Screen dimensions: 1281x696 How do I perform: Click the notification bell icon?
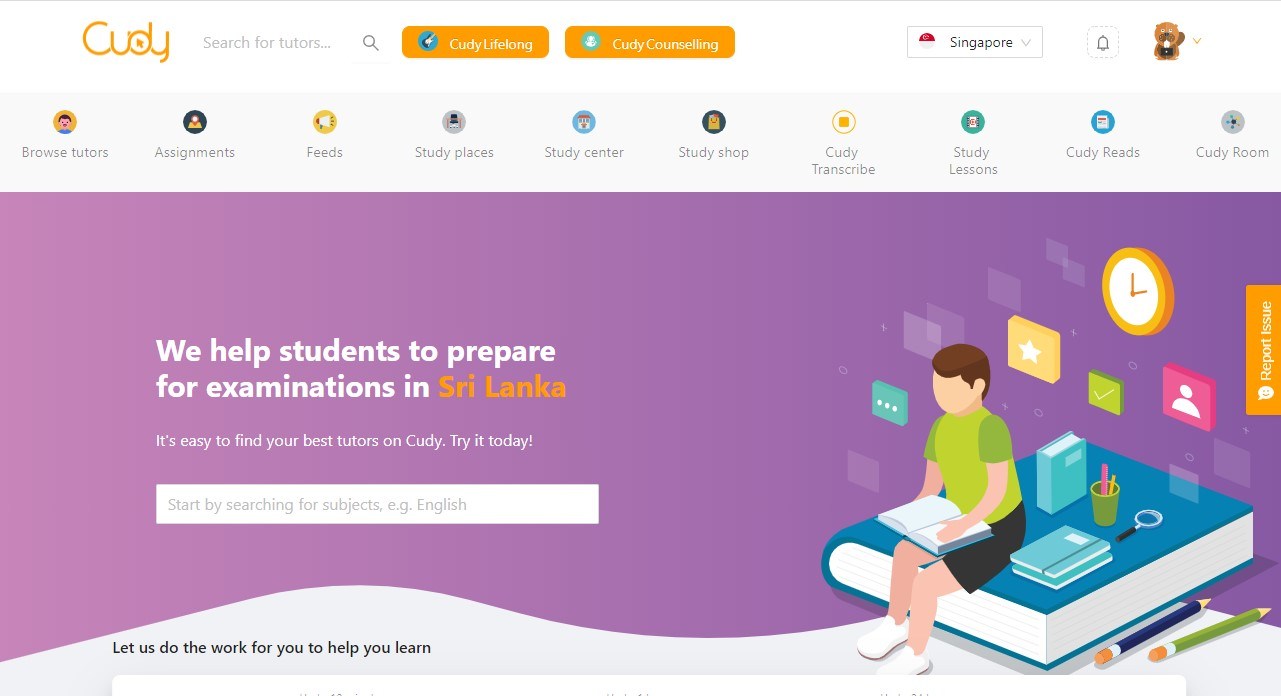[1103, 43]
